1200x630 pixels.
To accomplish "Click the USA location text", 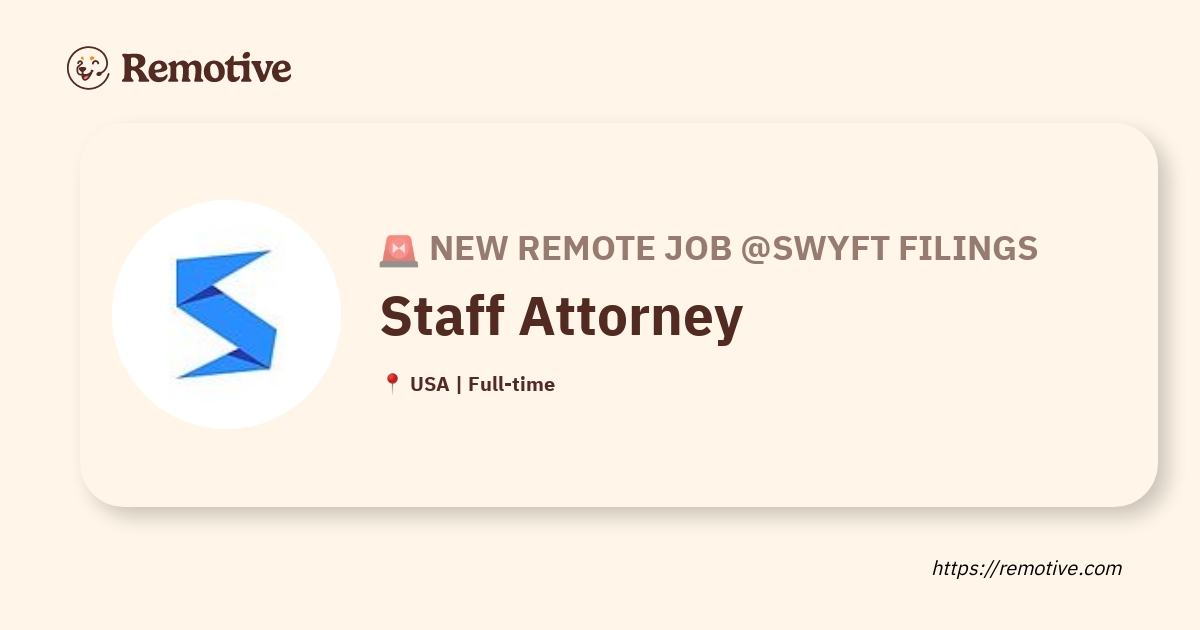I will pos(429,384).
